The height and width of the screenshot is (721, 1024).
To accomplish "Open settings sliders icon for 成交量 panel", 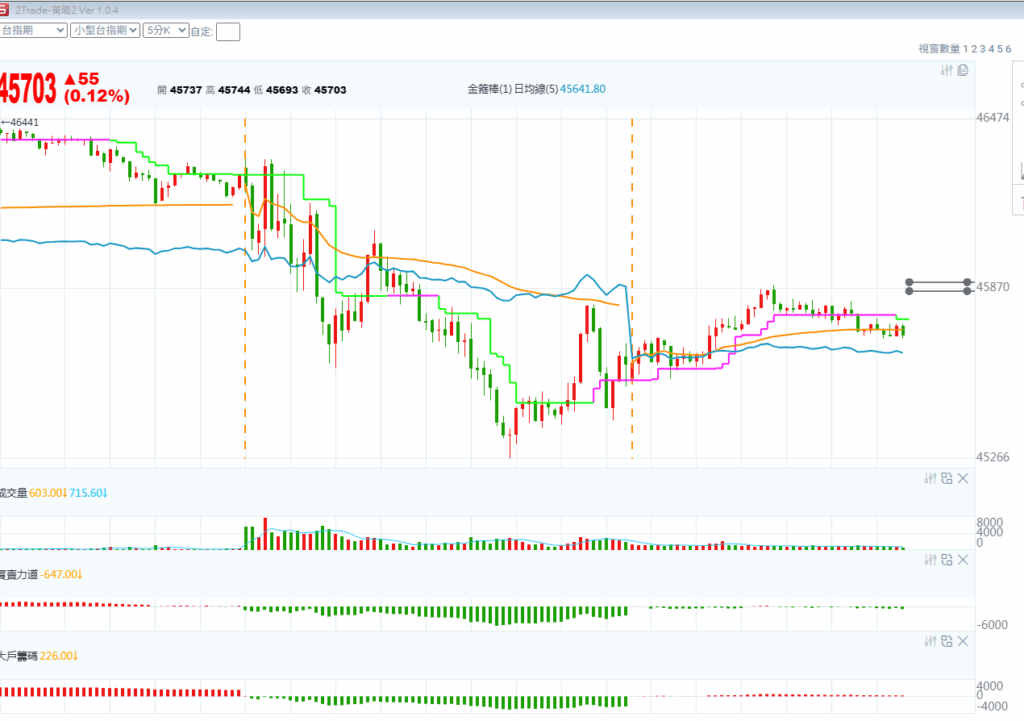I will point(931,479).
